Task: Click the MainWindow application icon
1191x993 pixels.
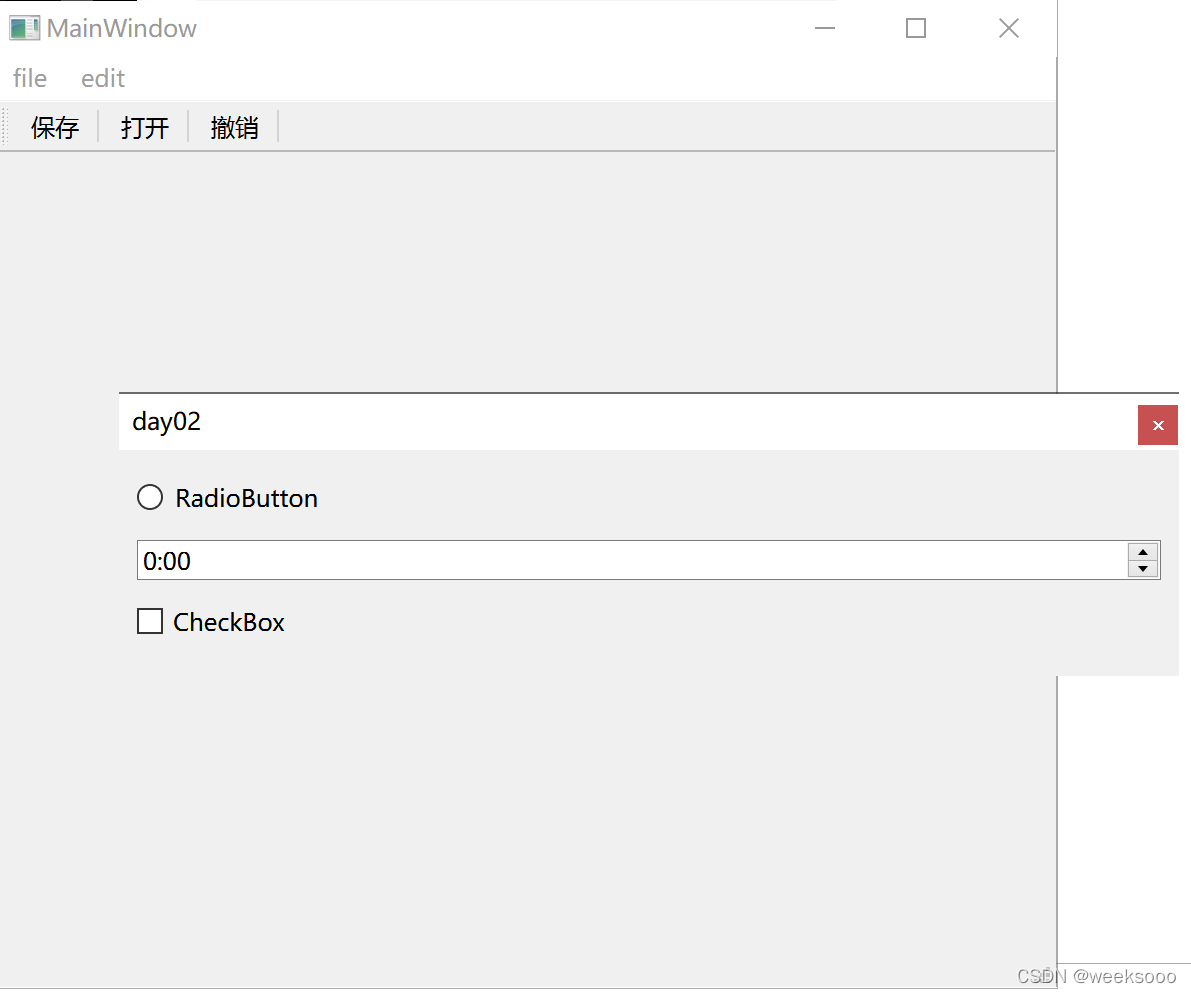Action: (24, 28)
